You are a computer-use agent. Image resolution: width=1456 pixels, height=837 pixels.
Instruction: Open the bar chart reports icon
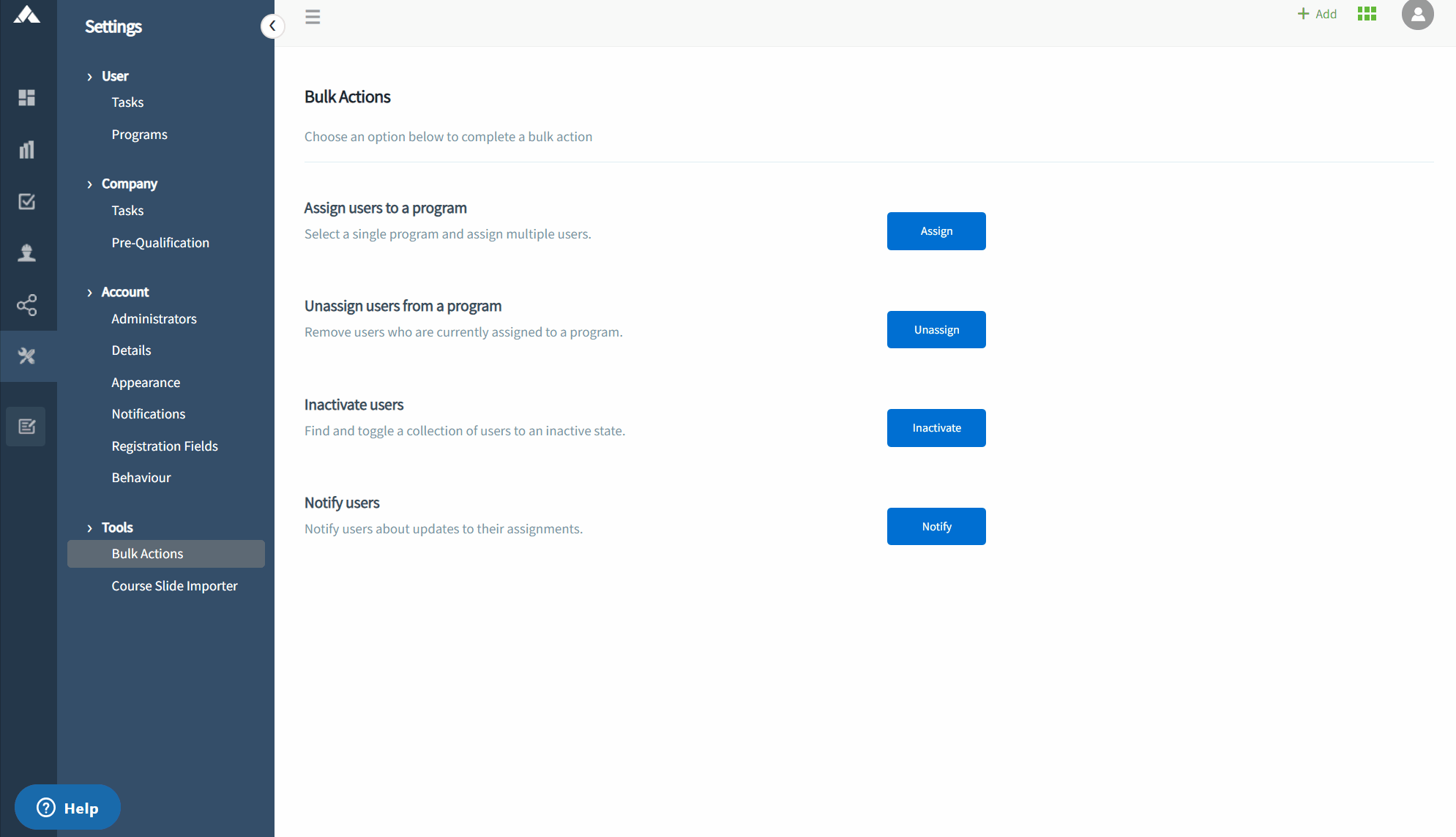coord(27,149)
